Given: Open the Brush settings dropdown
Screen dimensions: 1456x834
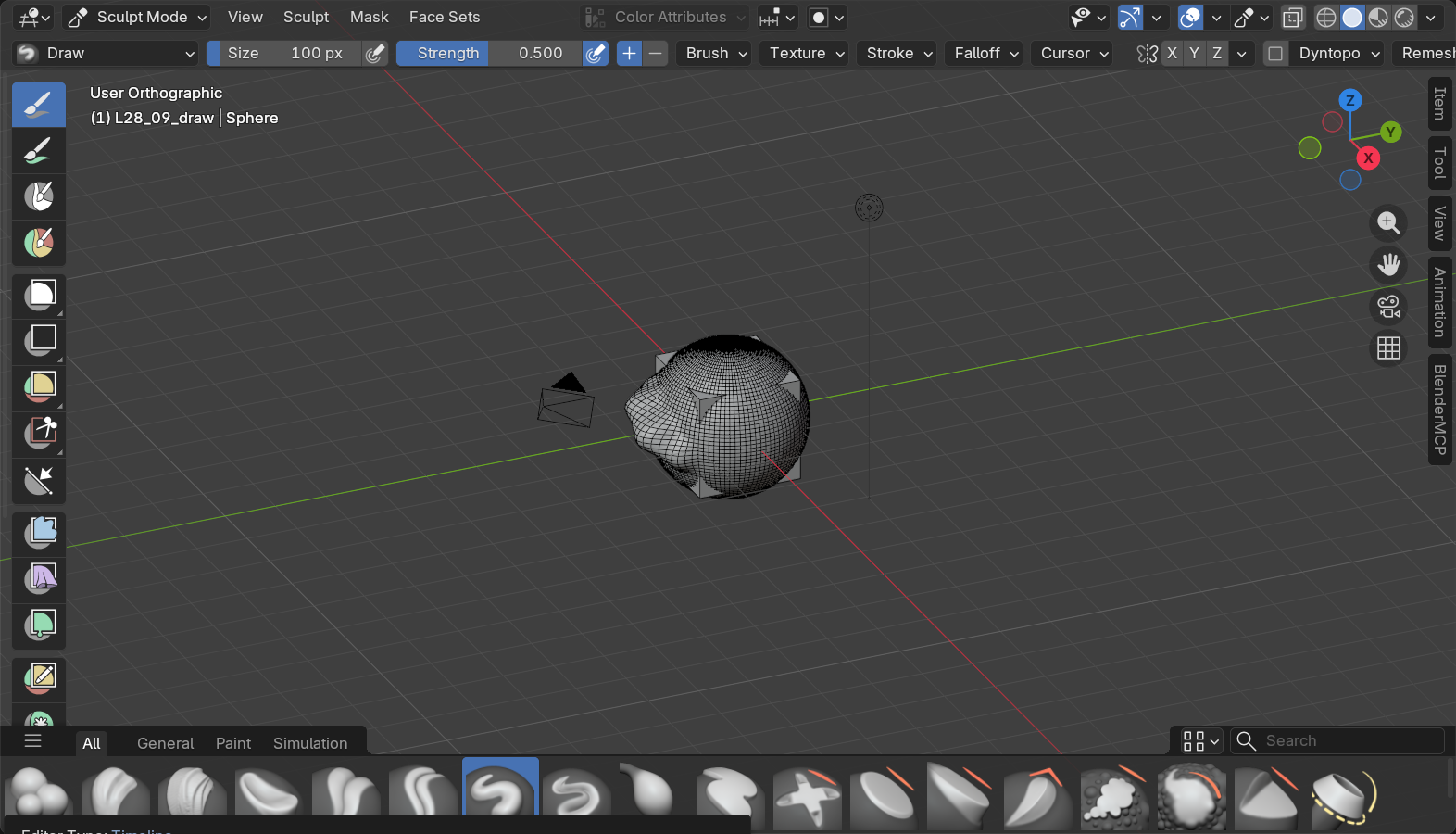Looking at the screenshot, I should 716,54.
